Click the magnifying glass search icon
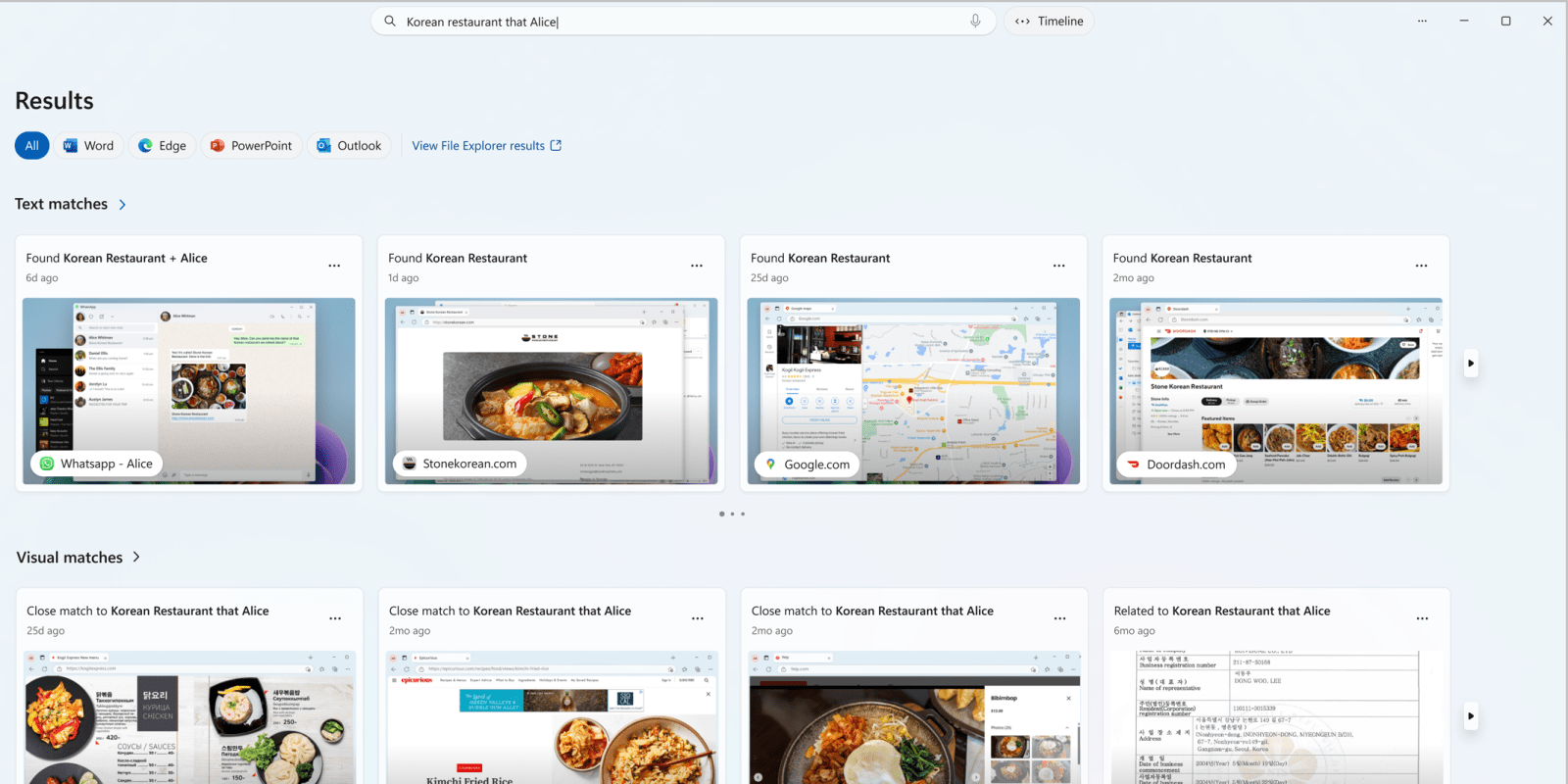Image resolution: width=1568 pixels, height=784 pixels. (x=390, y=21)
